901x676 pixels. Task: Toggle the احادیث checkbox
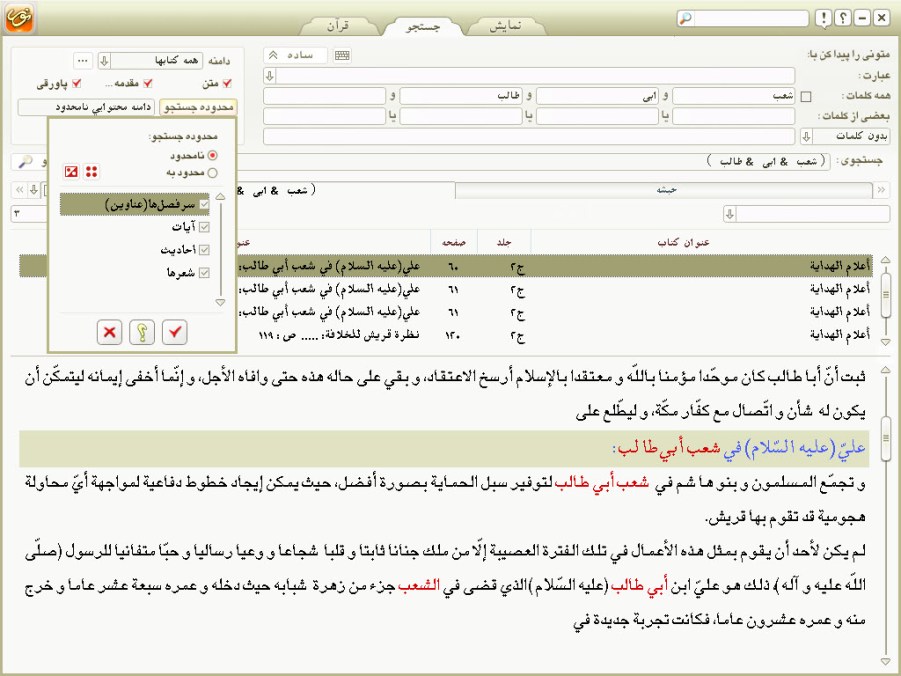click(x=204, y=250)
